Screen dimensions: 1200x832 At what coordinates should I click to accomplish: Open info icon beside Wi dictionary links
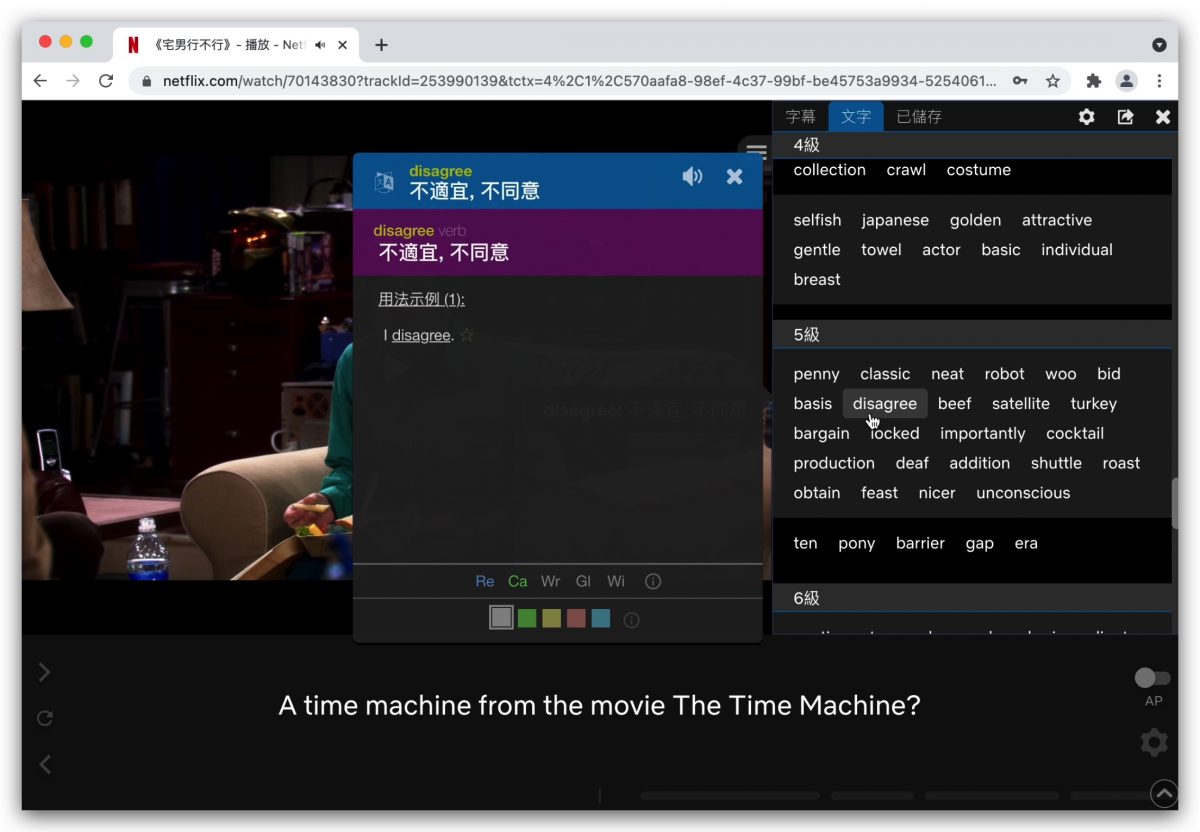(x=653, y=581)
